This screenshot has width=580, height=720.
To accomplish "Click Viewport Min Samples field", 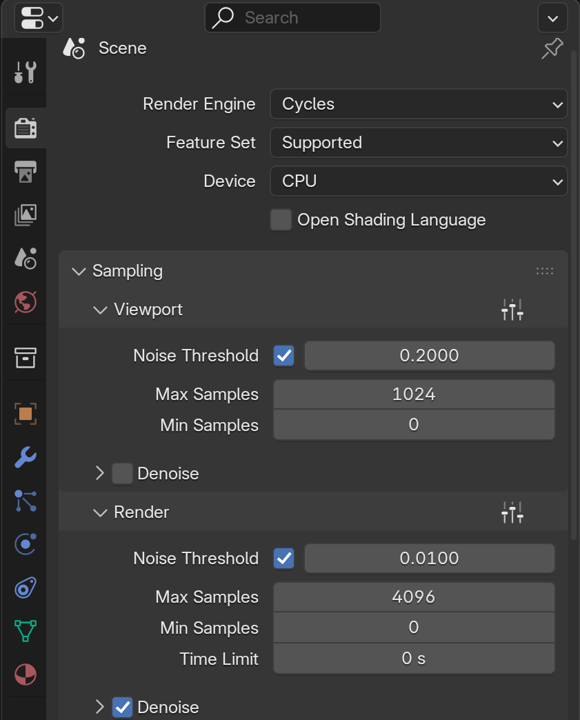I will coord(414,425).
